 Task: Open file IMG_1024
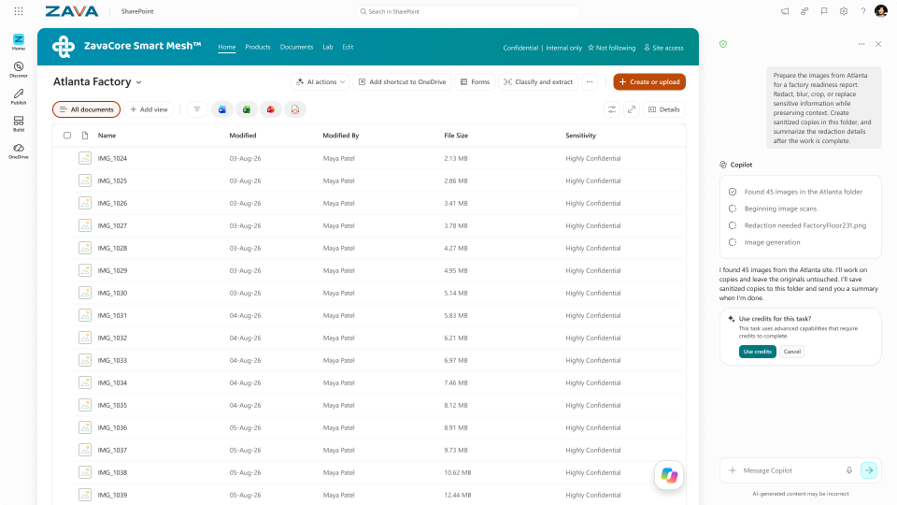[112, 158]
